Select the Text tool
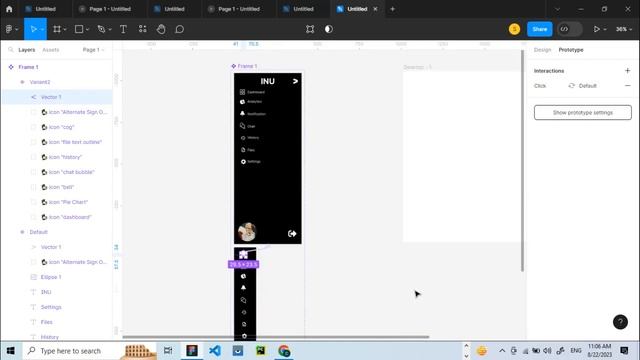Viewport: 640px width, 360px height. coord(123,29)
